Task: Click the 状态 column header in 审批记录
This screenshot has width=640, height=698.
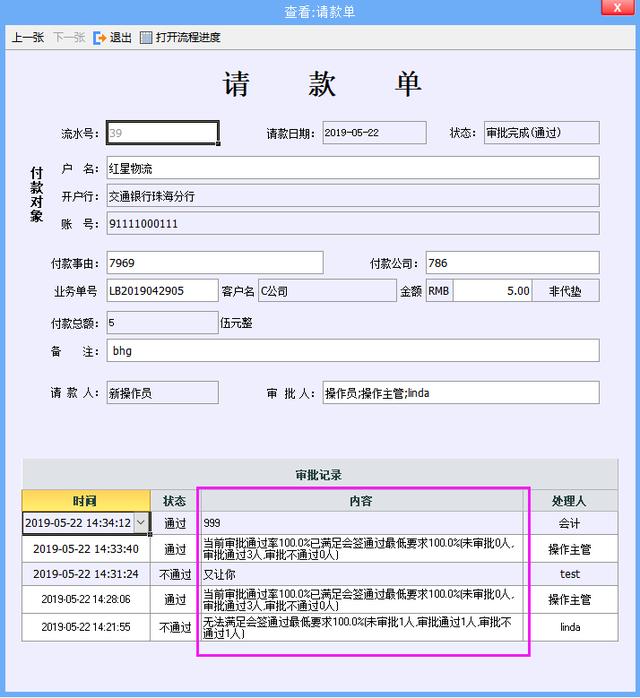Action: pos(174,501)
